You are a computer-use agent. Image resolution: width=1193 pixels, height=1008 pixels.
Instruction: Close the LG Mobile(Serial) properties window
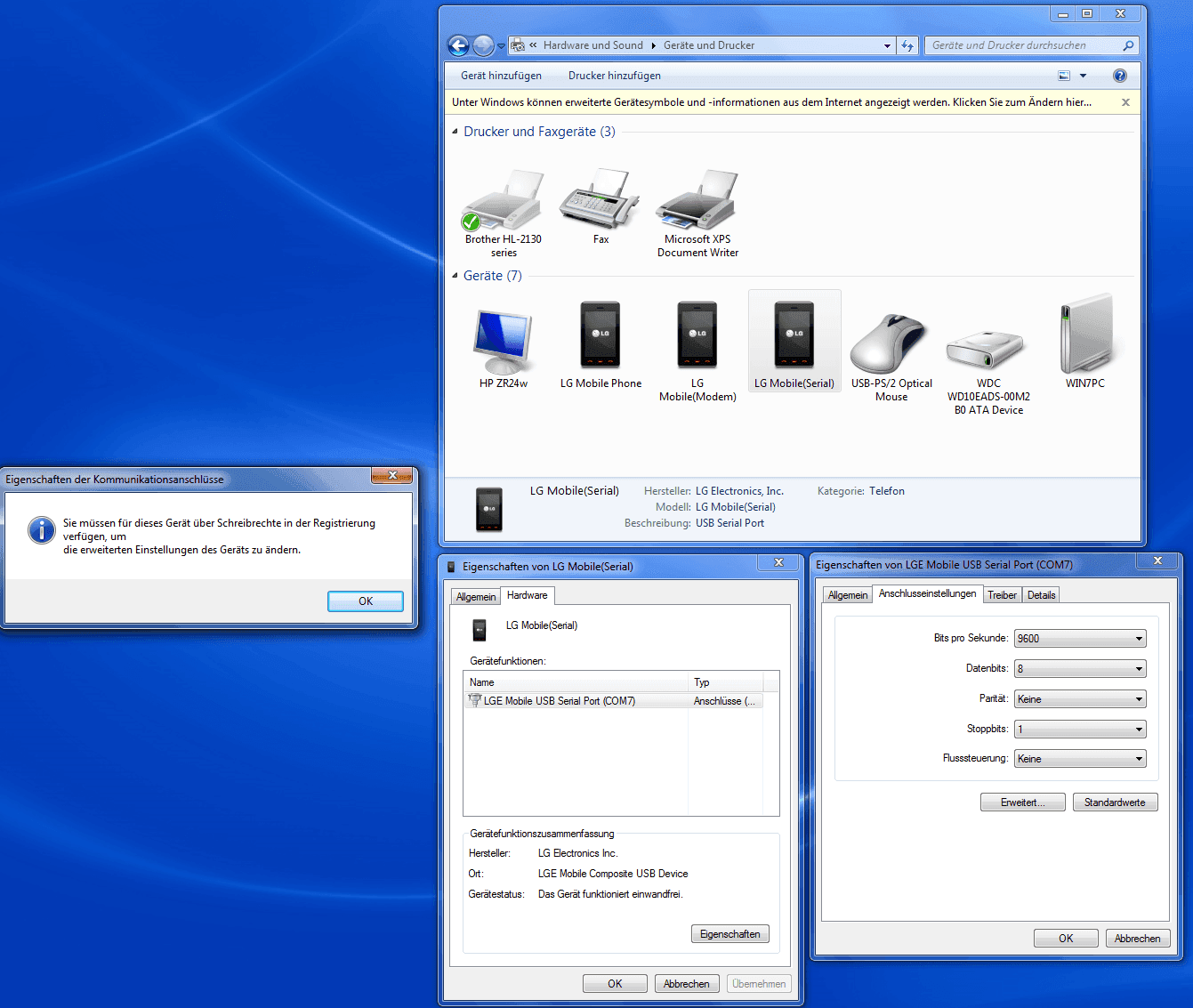click(778, 562)
